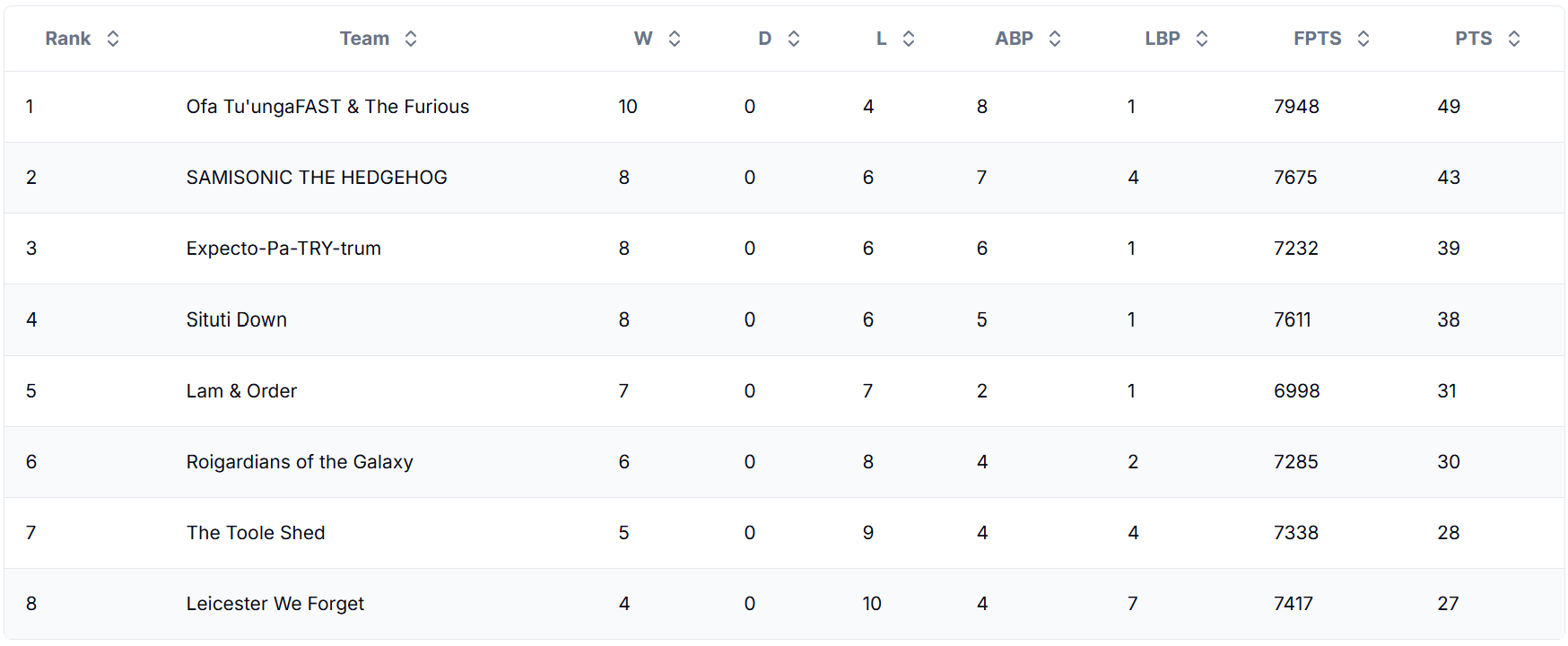Click the sort arrows beside L

[909, 39]
